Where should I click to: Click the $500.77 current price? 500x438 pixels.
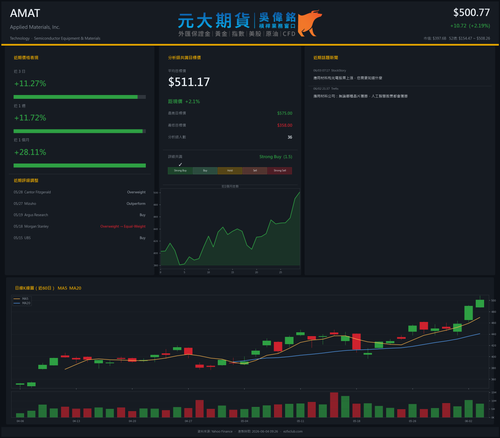point(471,13)
